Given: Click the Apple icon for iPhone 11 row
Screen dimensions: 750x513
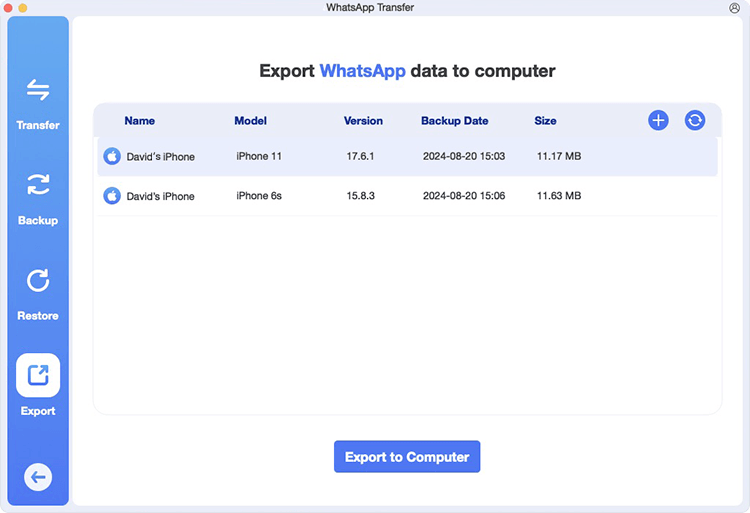Looking at the screenshot, I should (112, 156).
